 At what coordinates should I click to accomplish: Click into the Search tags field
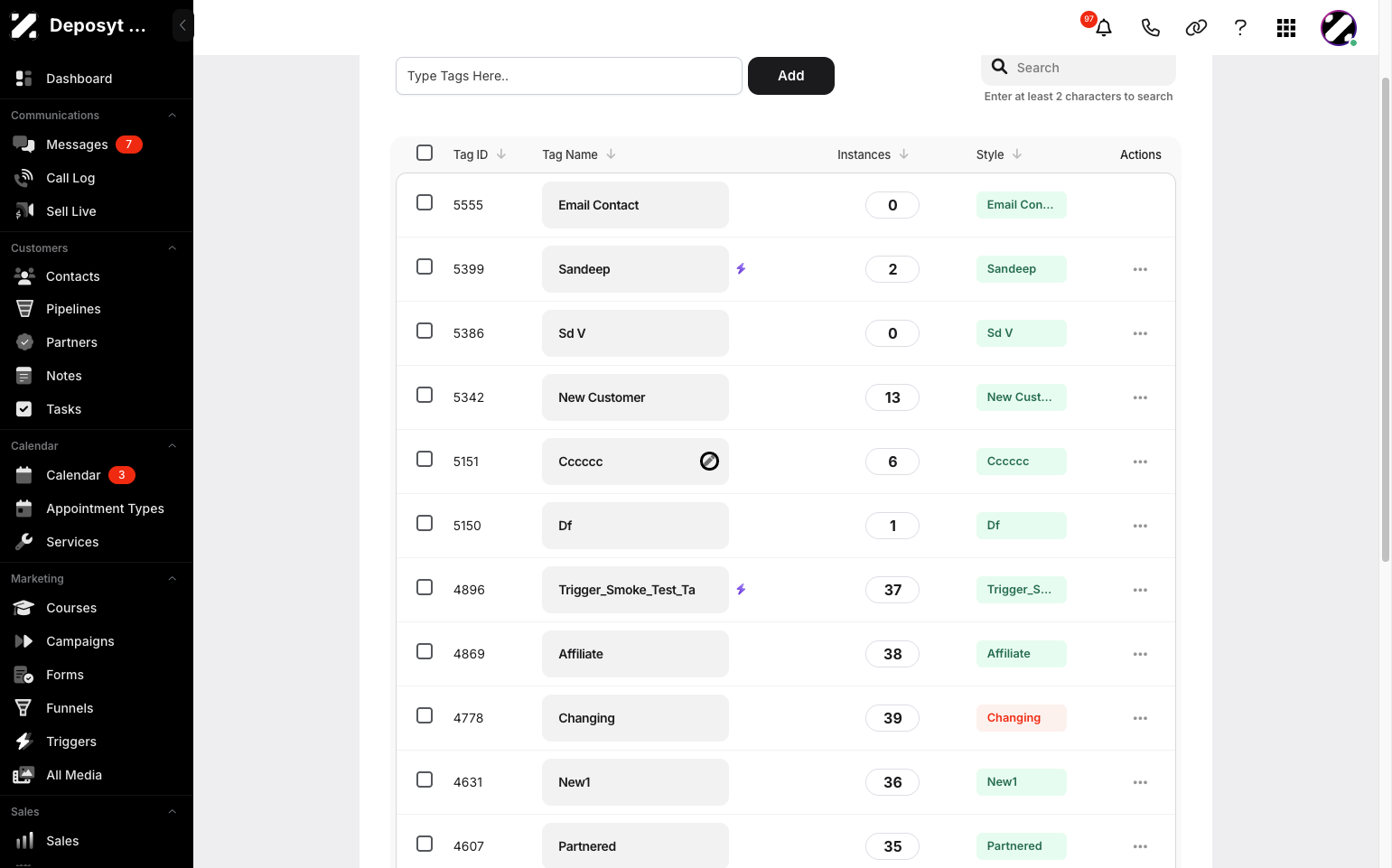[1079, 68]
